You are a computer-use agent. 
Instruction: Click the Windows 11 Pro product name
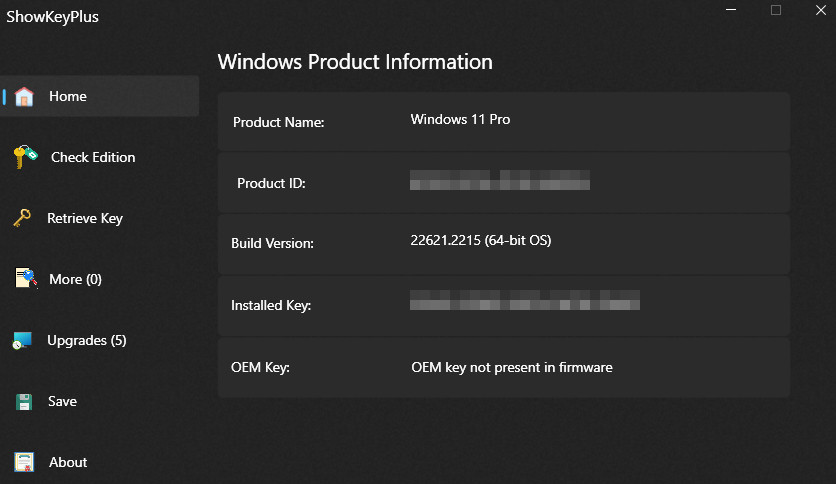460,119
